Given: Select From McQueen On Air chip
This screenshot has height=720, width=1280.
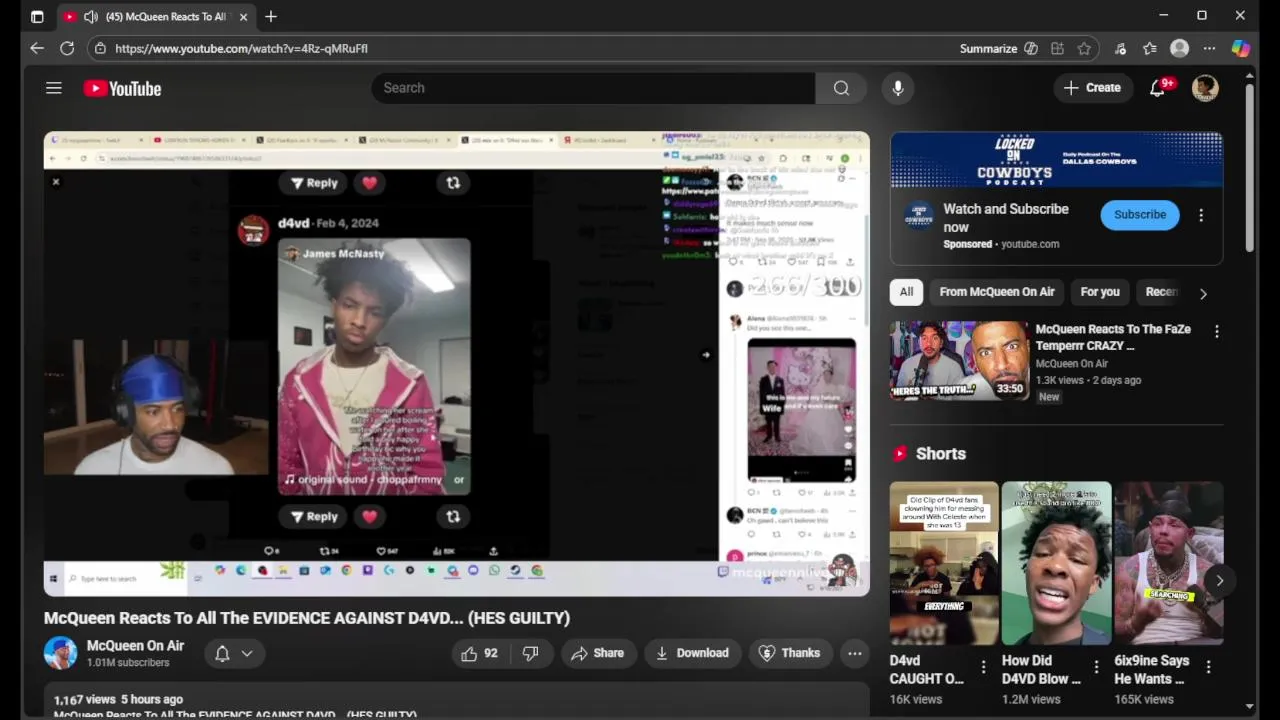Looking at the screenshot, I should [997, 292].
